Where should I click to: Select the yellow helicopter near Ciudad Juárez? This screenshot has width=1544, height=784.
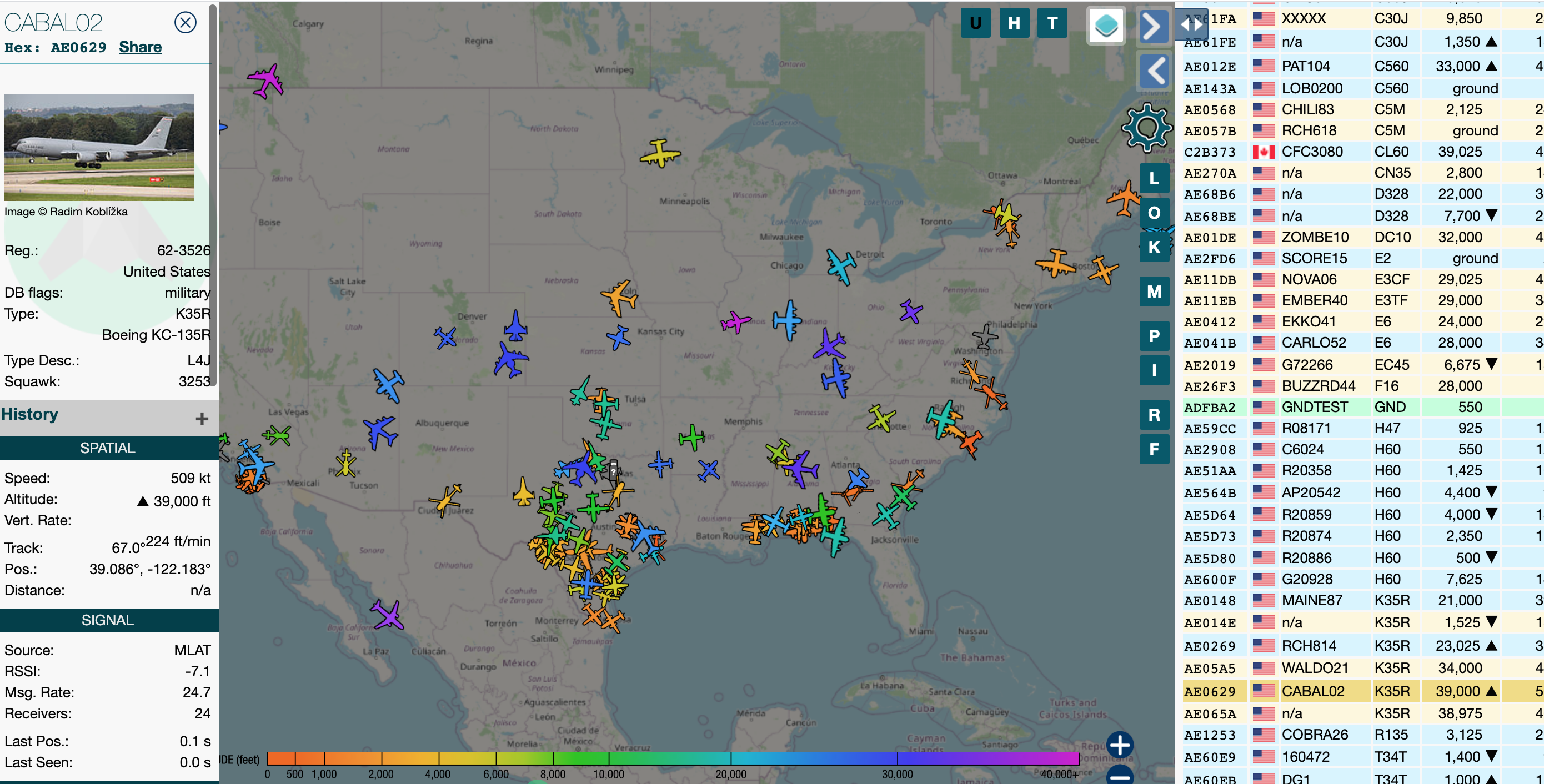[x=445, y=500]
